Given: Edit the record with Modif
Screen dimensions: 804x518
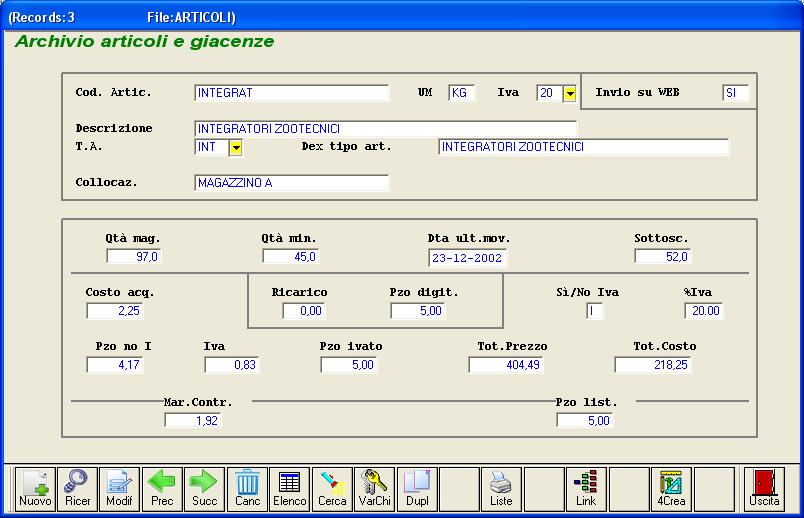Looking at the screenshot, I should click(x=119, y=489).
